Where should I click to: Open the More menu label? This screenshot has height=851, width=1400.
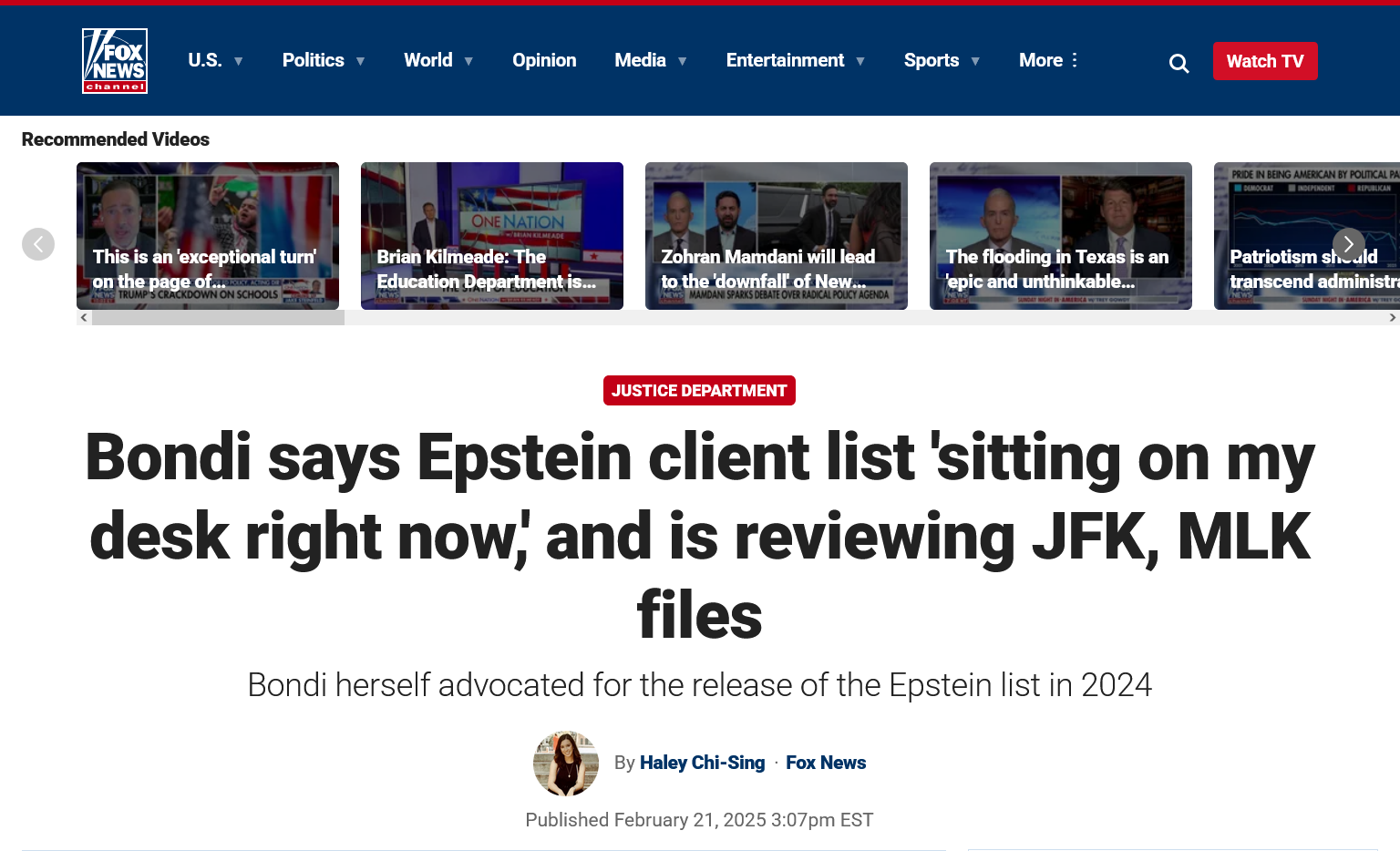(1041, 60)
